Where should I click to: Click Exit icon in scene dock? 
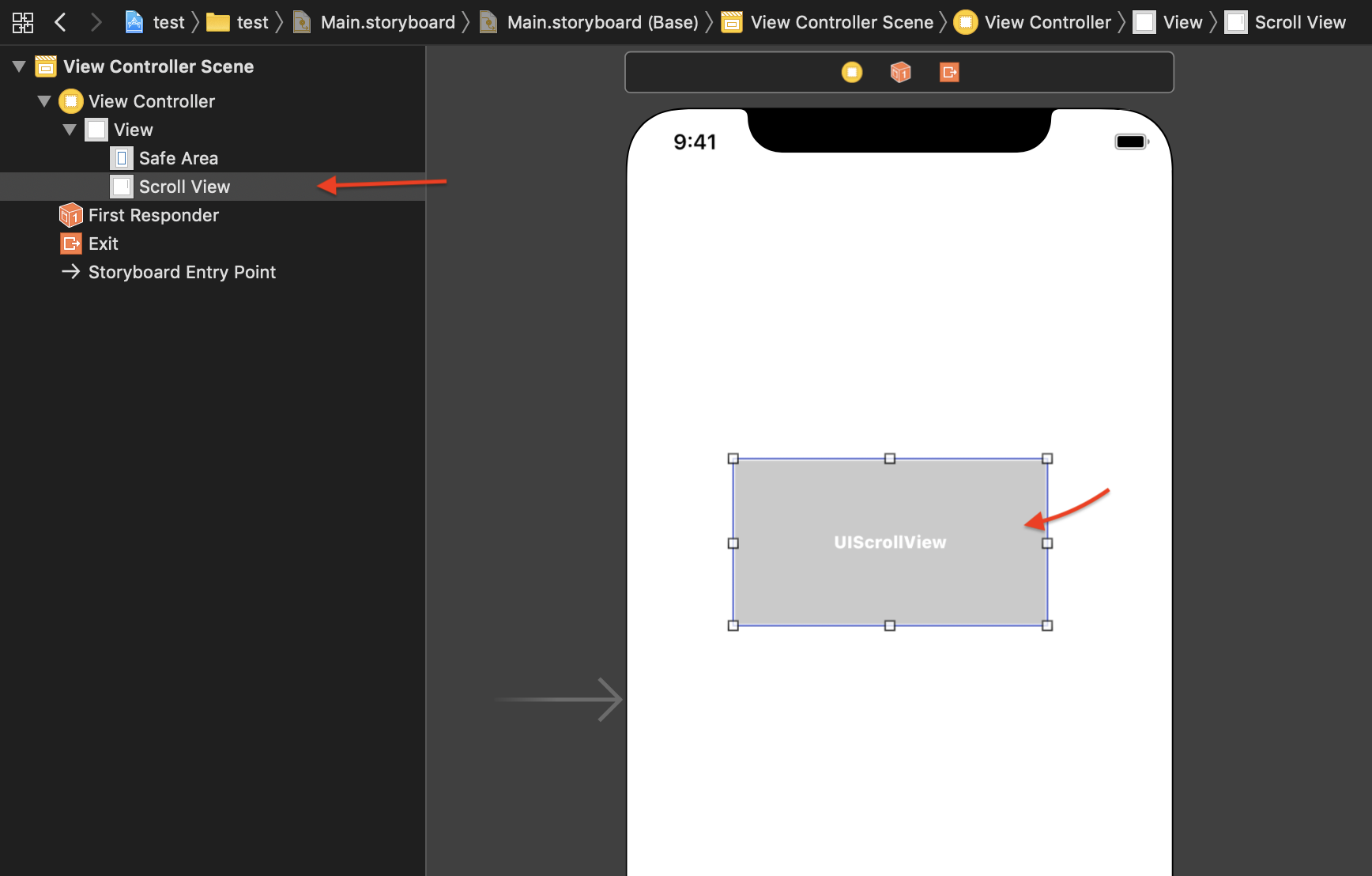coord(949,73)
